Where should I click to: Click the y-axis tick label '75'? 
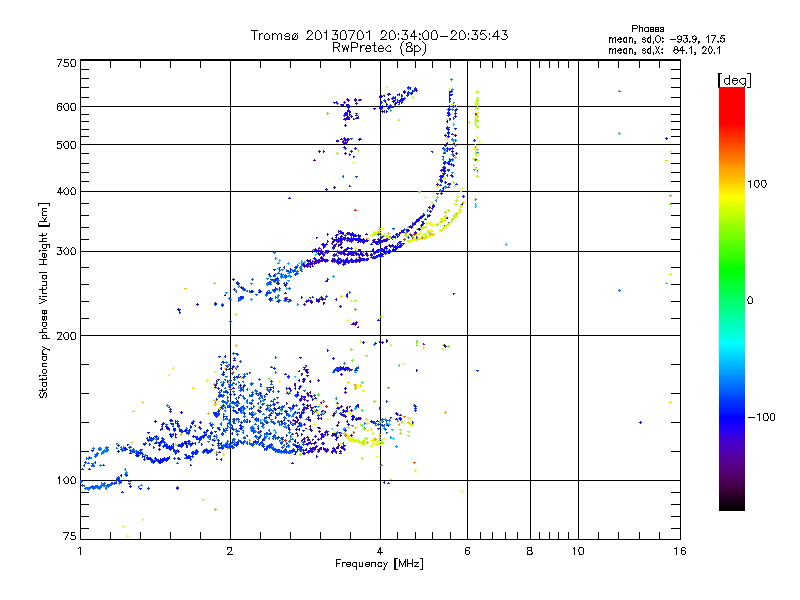point(70,536)
